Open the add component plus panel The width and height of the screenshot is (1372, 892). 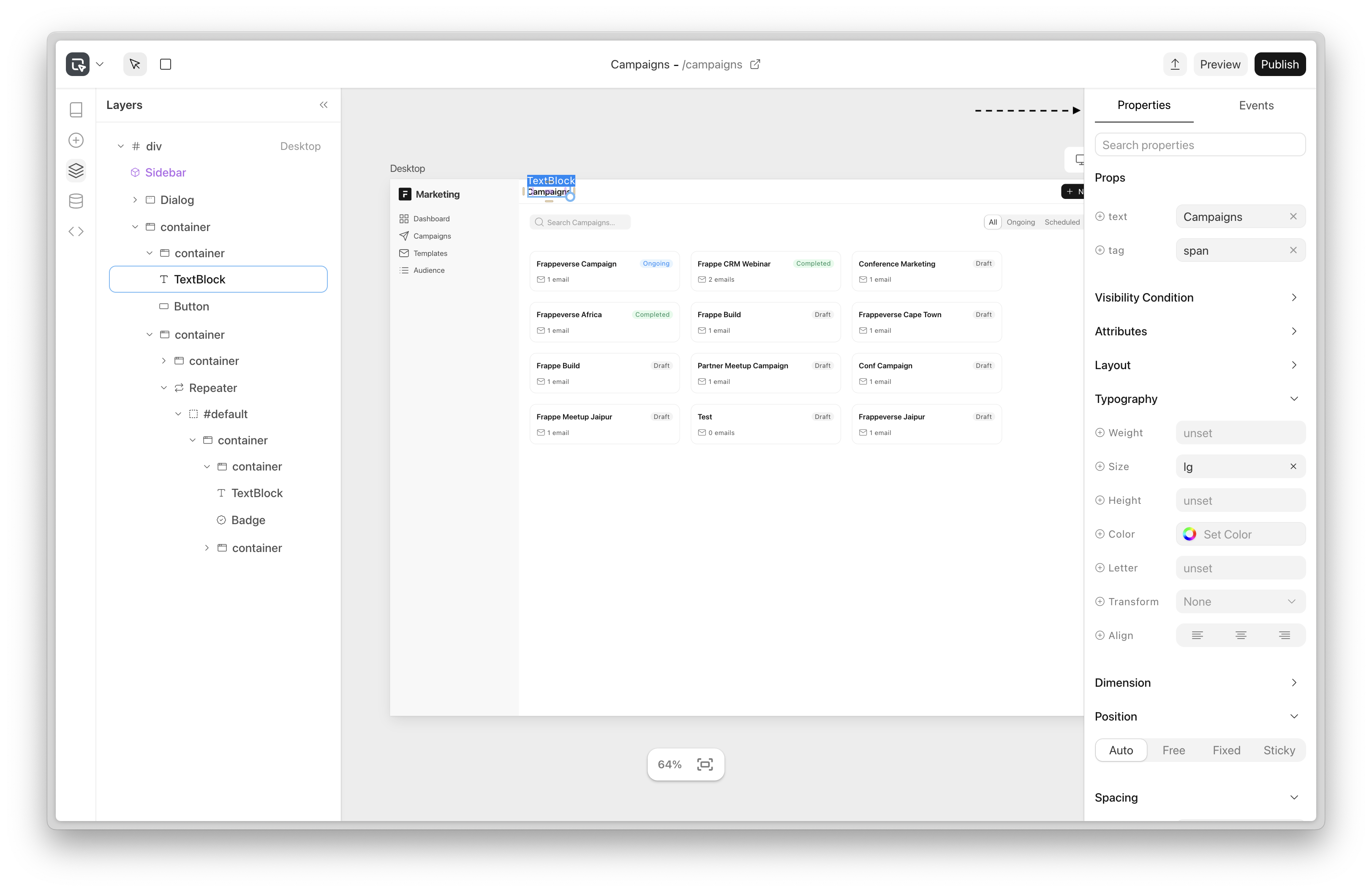pos(76,140)
